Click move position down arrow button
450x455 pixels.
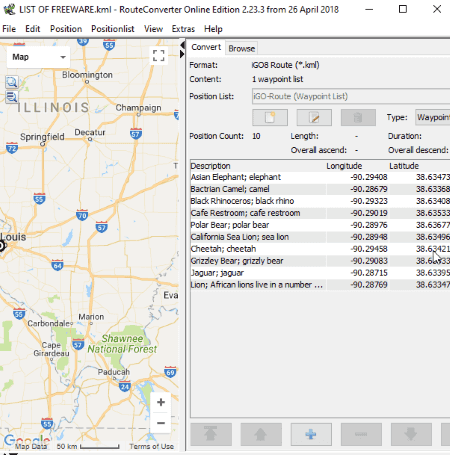click(x=411, y=434)
